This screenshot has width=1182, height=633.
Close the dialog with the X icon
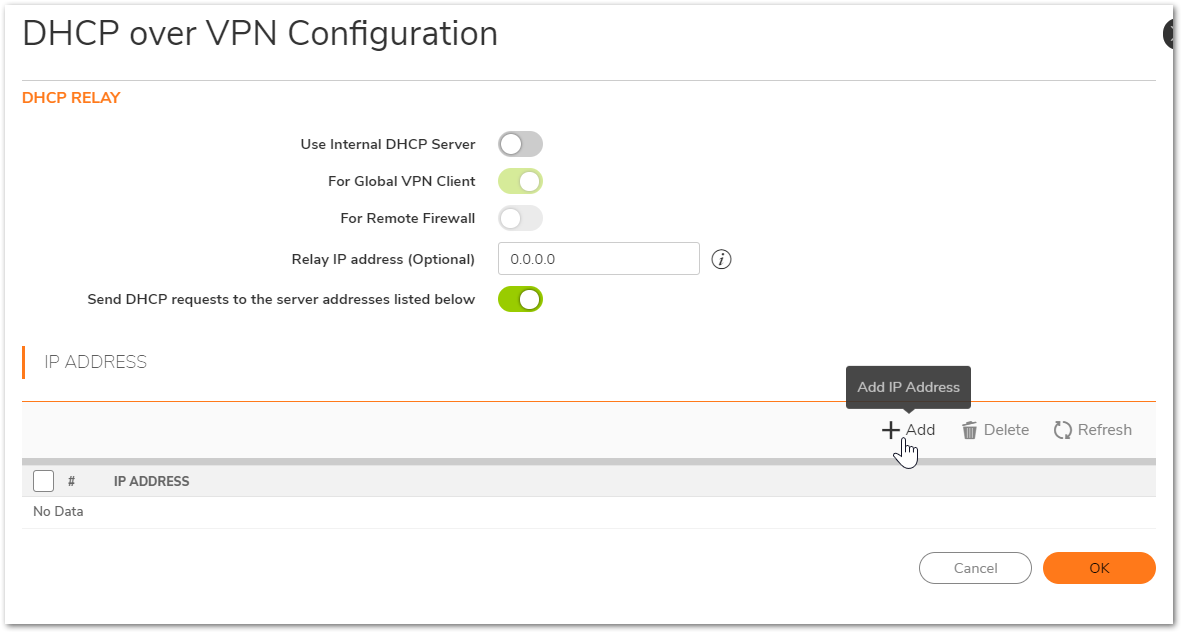(1172, 34)
